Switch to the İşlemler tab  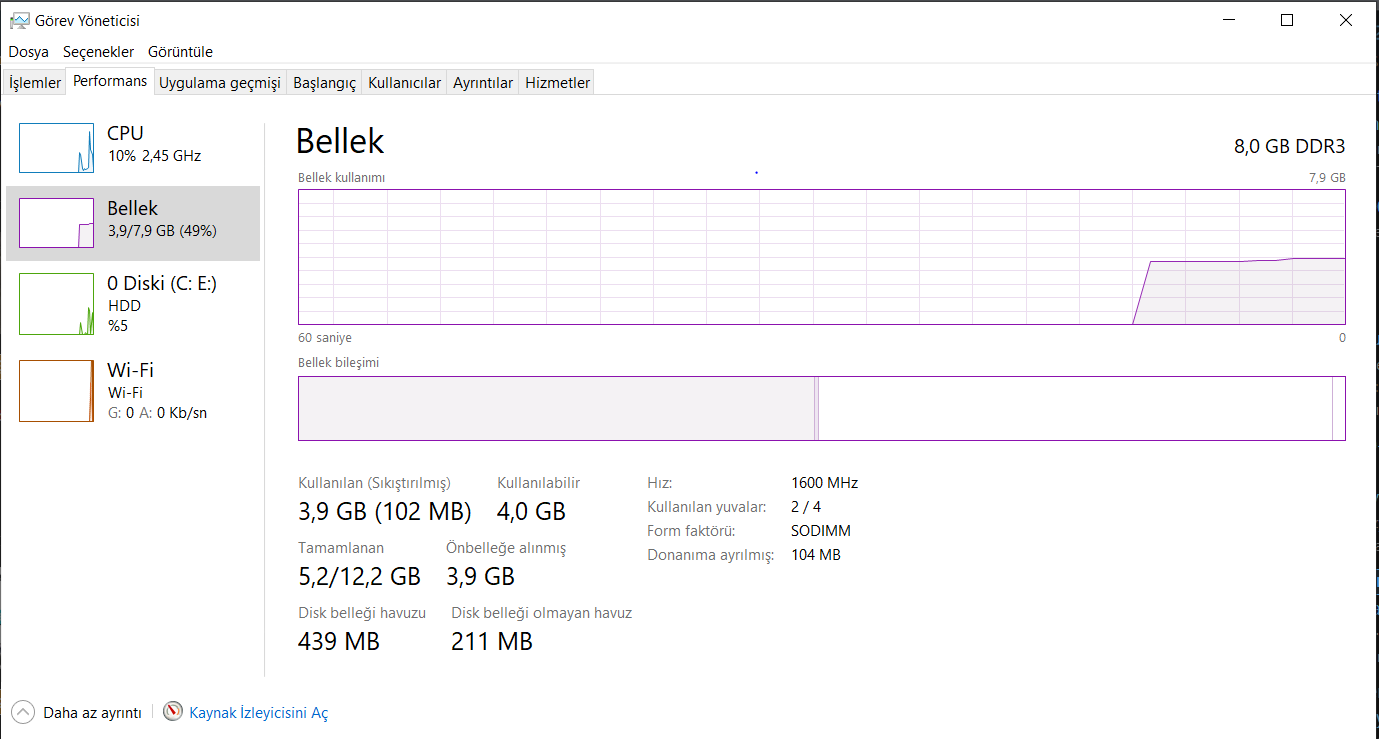point(35,83)
